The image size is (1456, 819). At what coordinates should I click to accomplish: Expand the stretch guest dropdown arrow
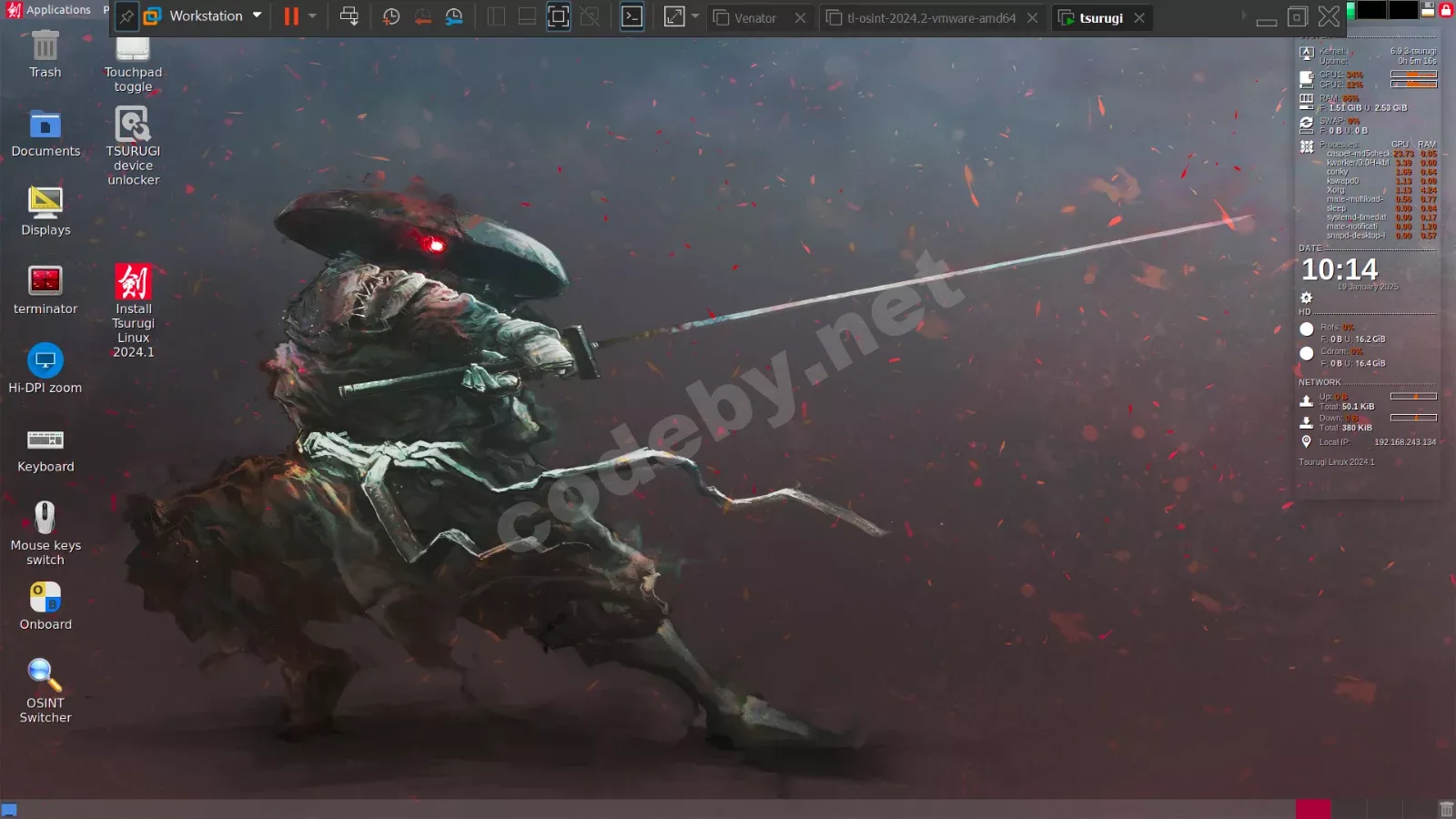(x=695, y=16)
